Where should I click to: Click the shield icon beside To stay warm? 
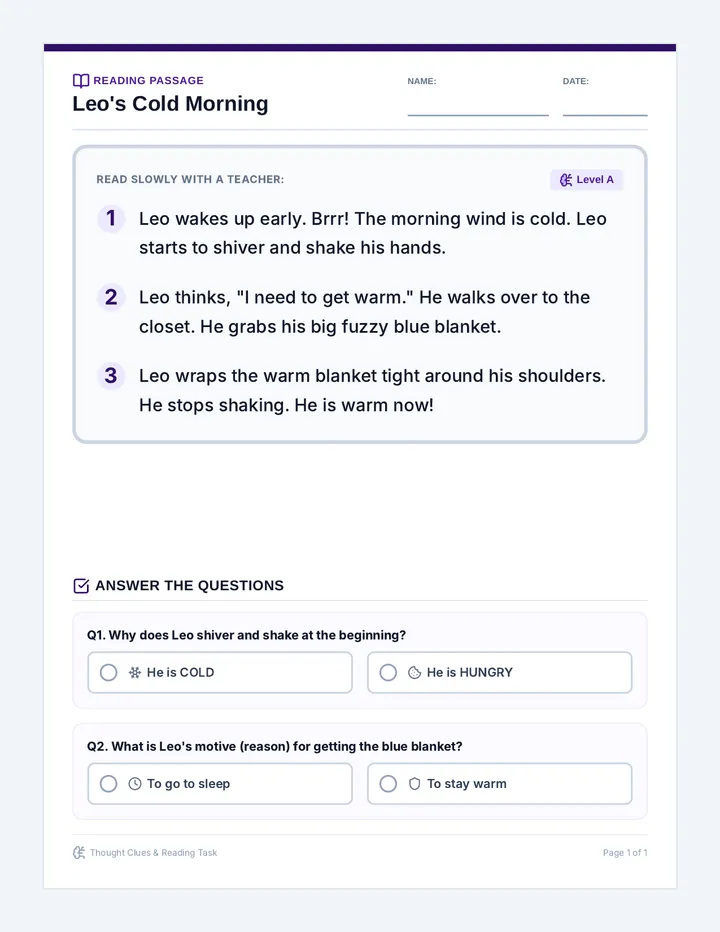(414, 783)
